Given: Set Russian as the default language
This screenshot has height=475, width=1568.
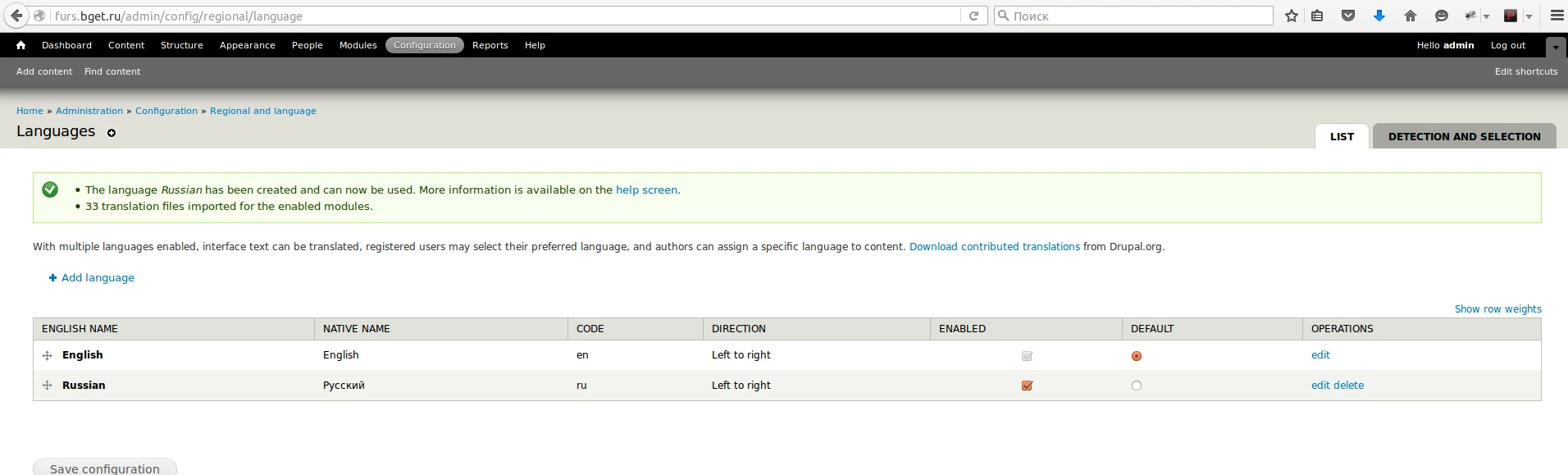Looking at the screenshot, I should (1137, 386).
